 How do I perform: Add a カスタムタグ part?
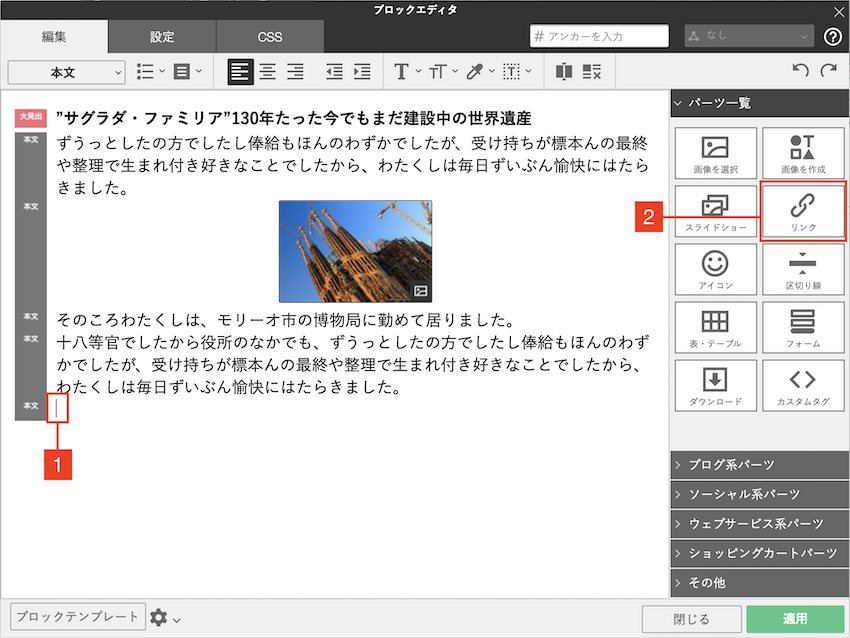pos(803,385)
